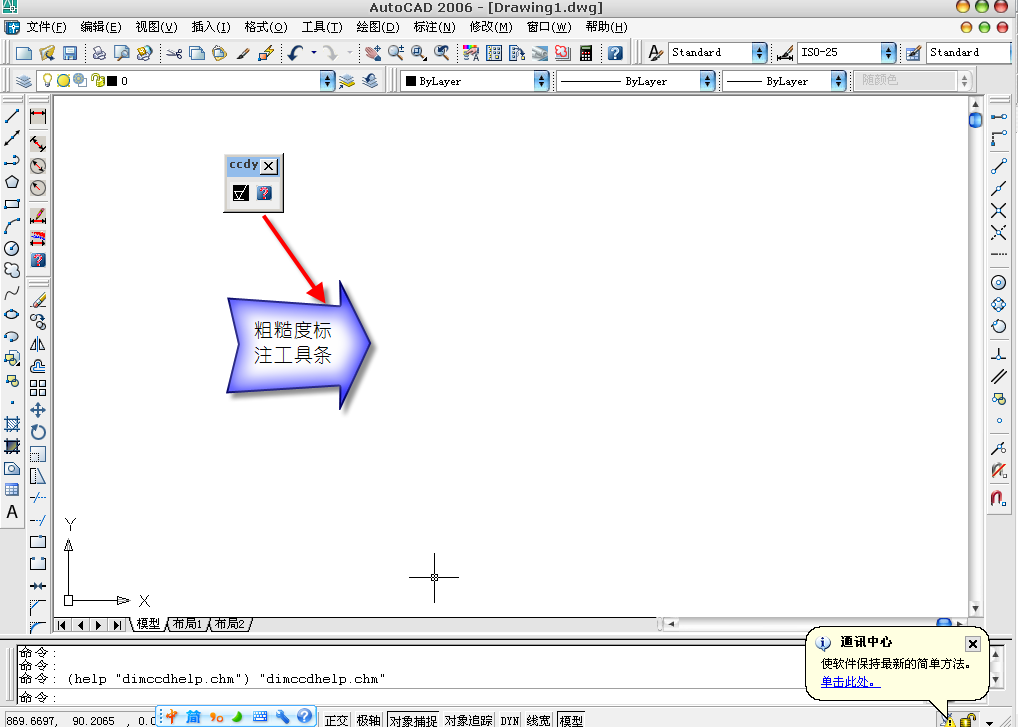Open the color control ByLayer dropdown
Image resolution: width=1018 pixels, height=727 pixels.
tap(541, 81)
